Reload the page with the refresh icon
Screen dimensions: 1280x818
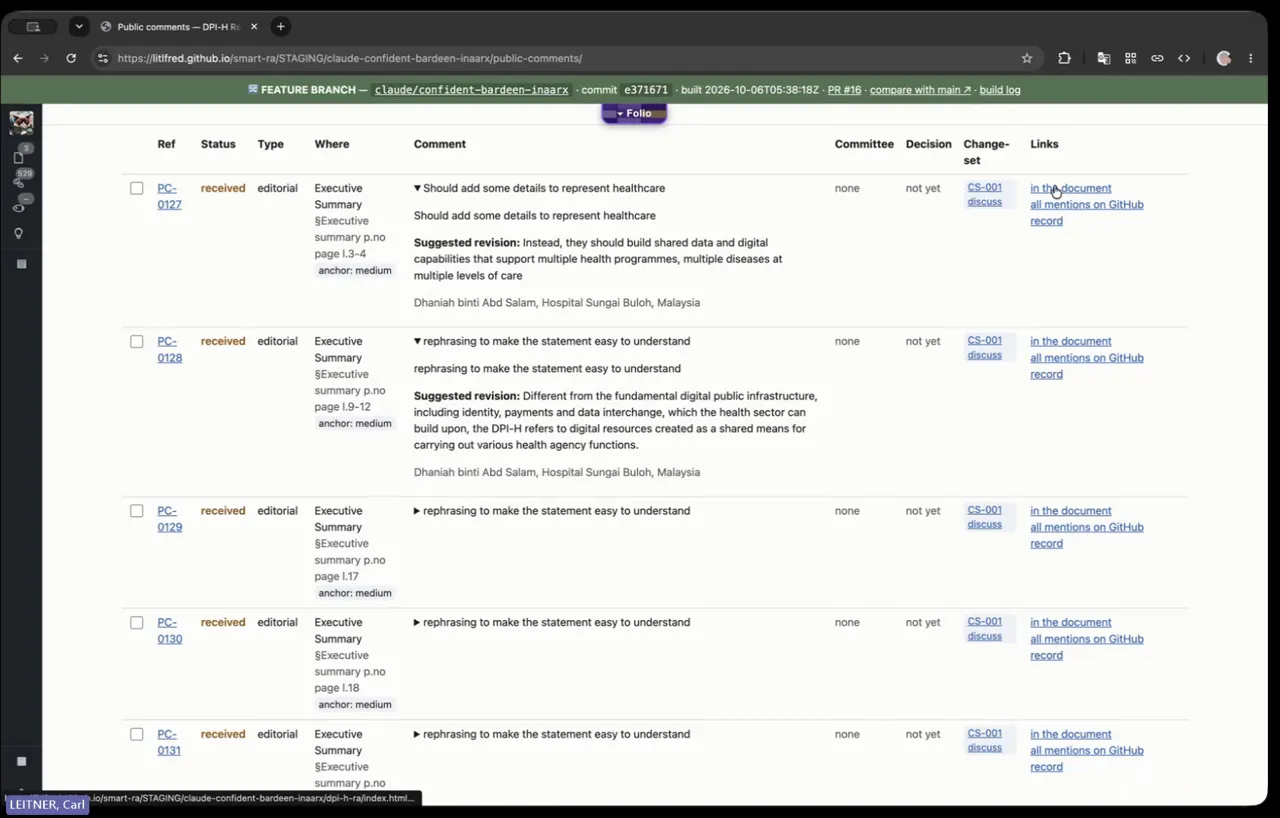[x=71, y=58]
